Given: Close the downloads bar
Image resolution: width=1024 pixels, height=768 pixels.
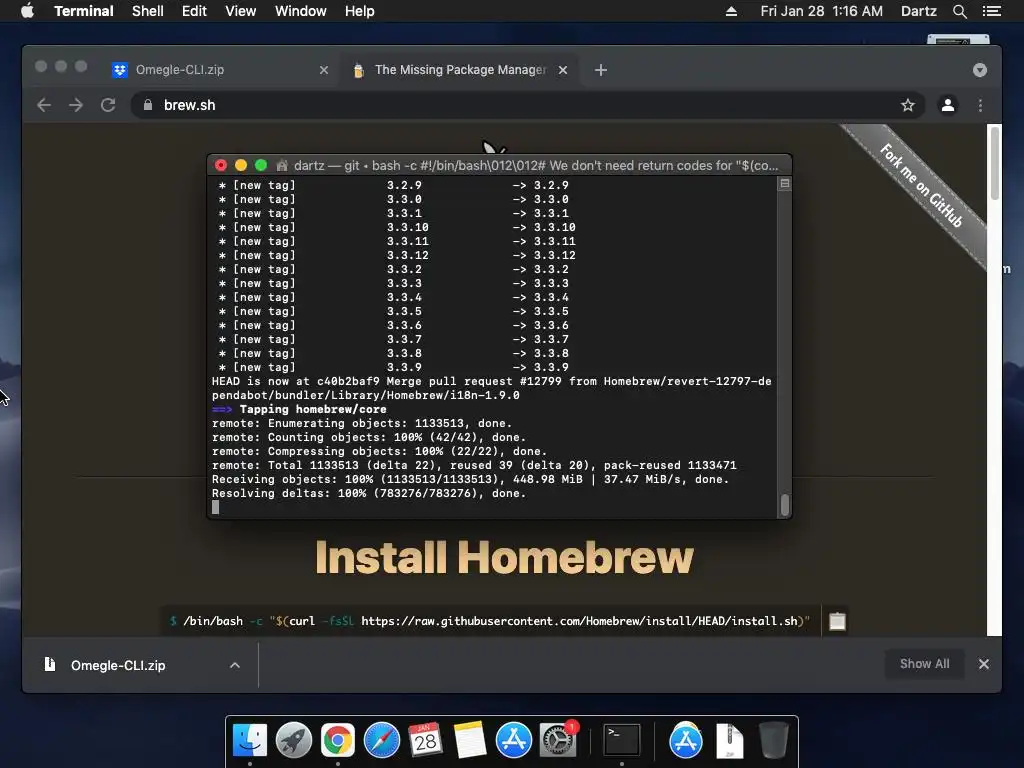Looking at the screenshot, I should (984, 664).
